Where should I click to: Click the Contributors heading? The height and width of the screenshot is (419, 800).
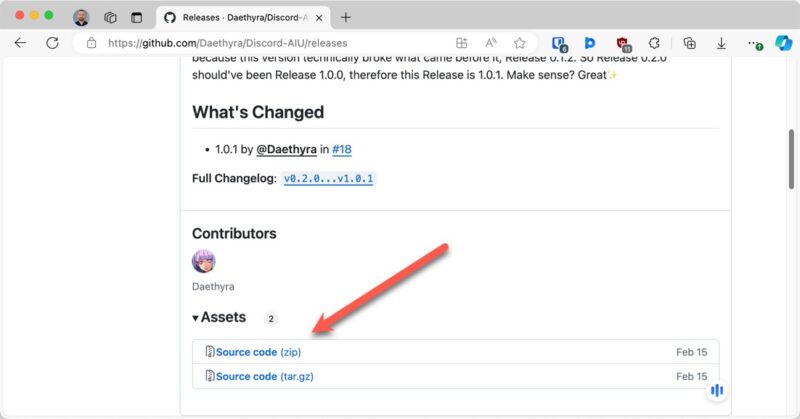tap(234, 234)
